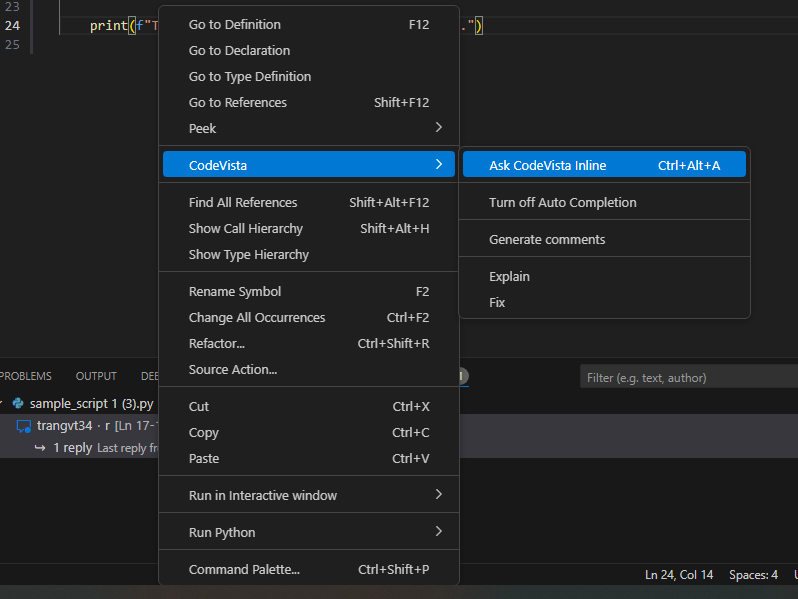The image size is (798, 599).
Task: Select Ask CodeVista Inline
Action: (x=604, y=165)
